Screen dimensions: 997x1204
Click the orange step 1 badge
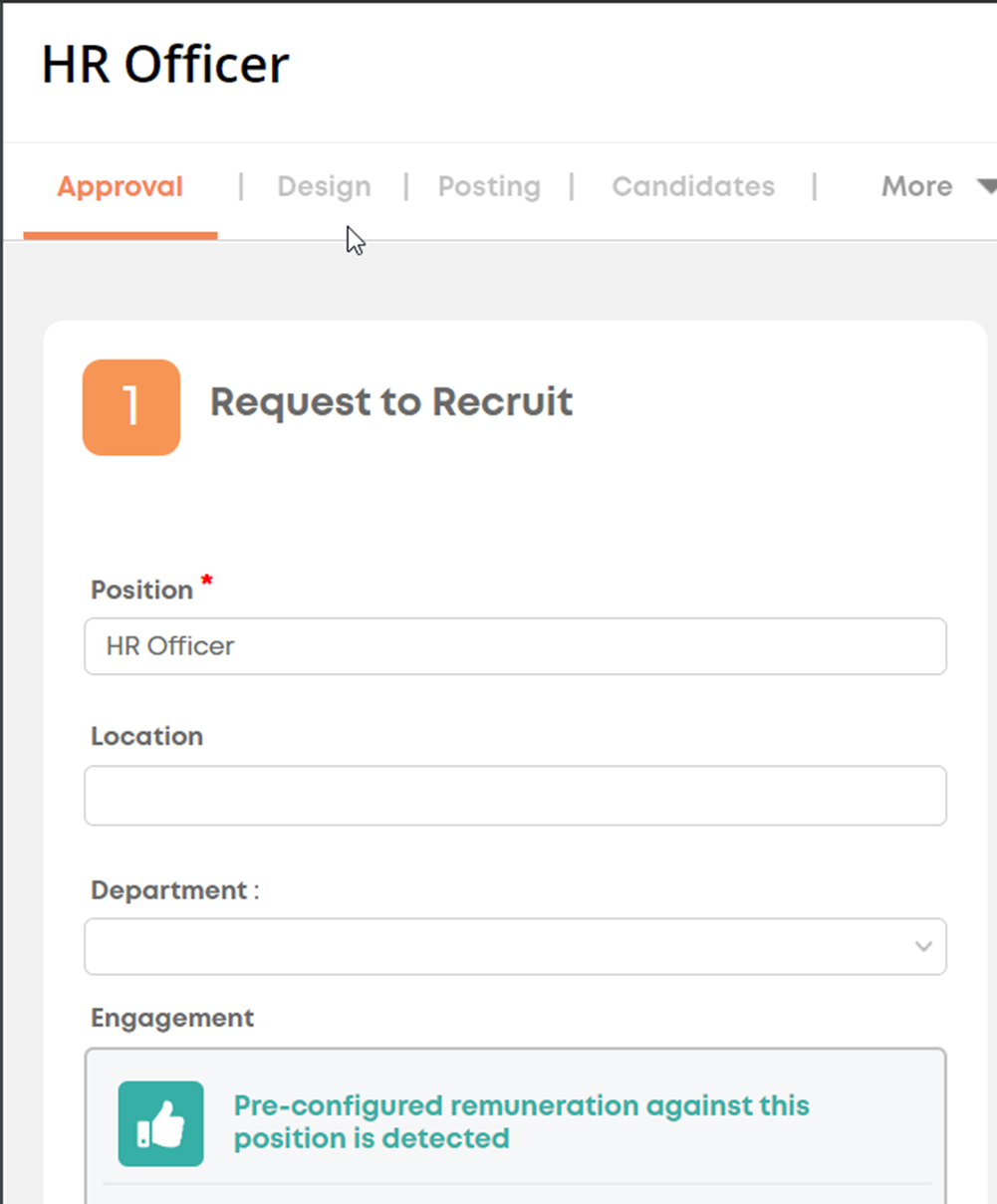click(131, 407)
